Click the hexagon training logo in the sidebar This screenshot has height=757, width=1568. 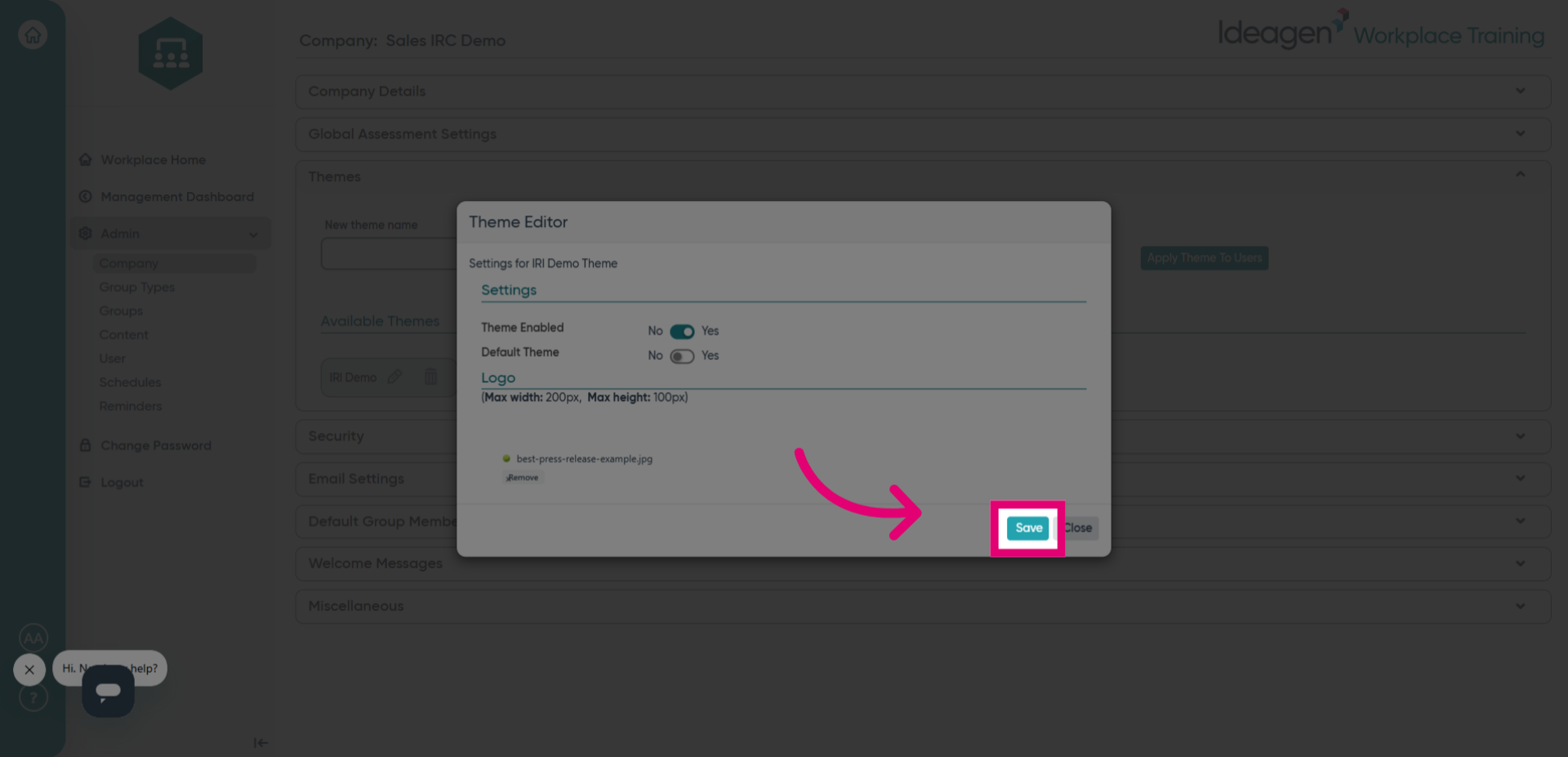[x=171, y=54]
